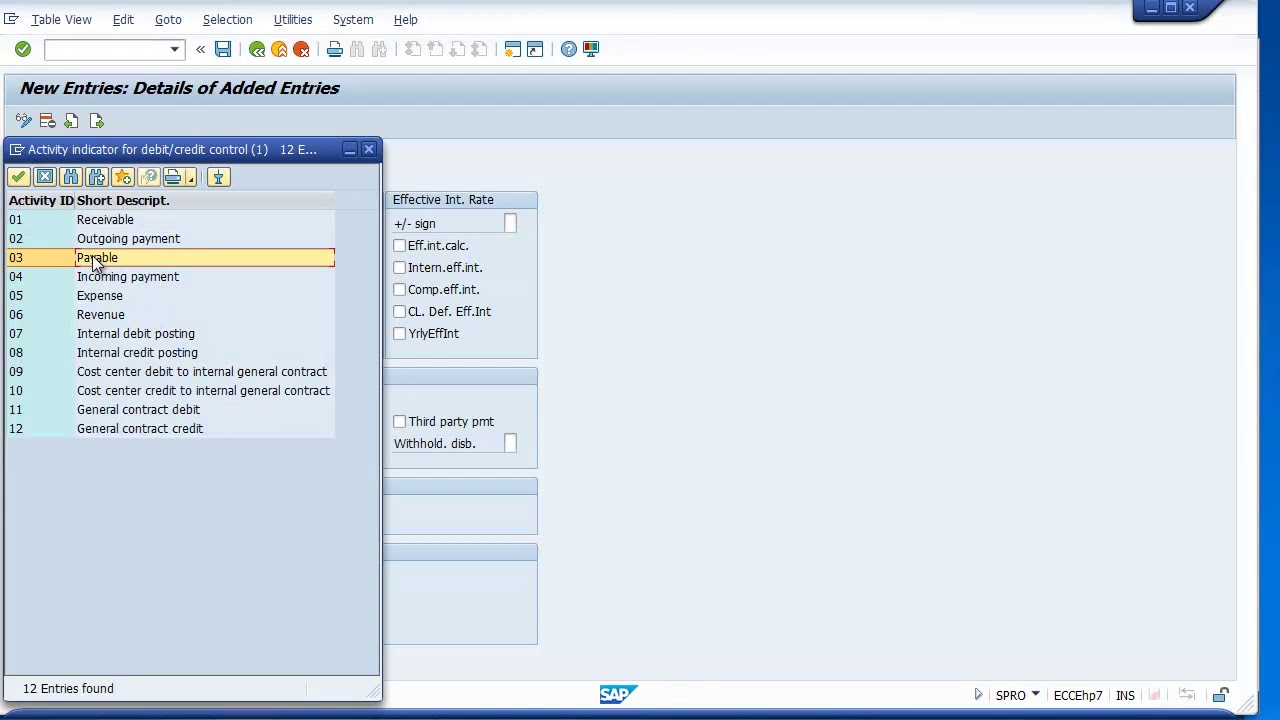Click the popup's pin/stick icon
Image resolution: width=1280 pixels, height=720 pixels.
pos(218,177)
